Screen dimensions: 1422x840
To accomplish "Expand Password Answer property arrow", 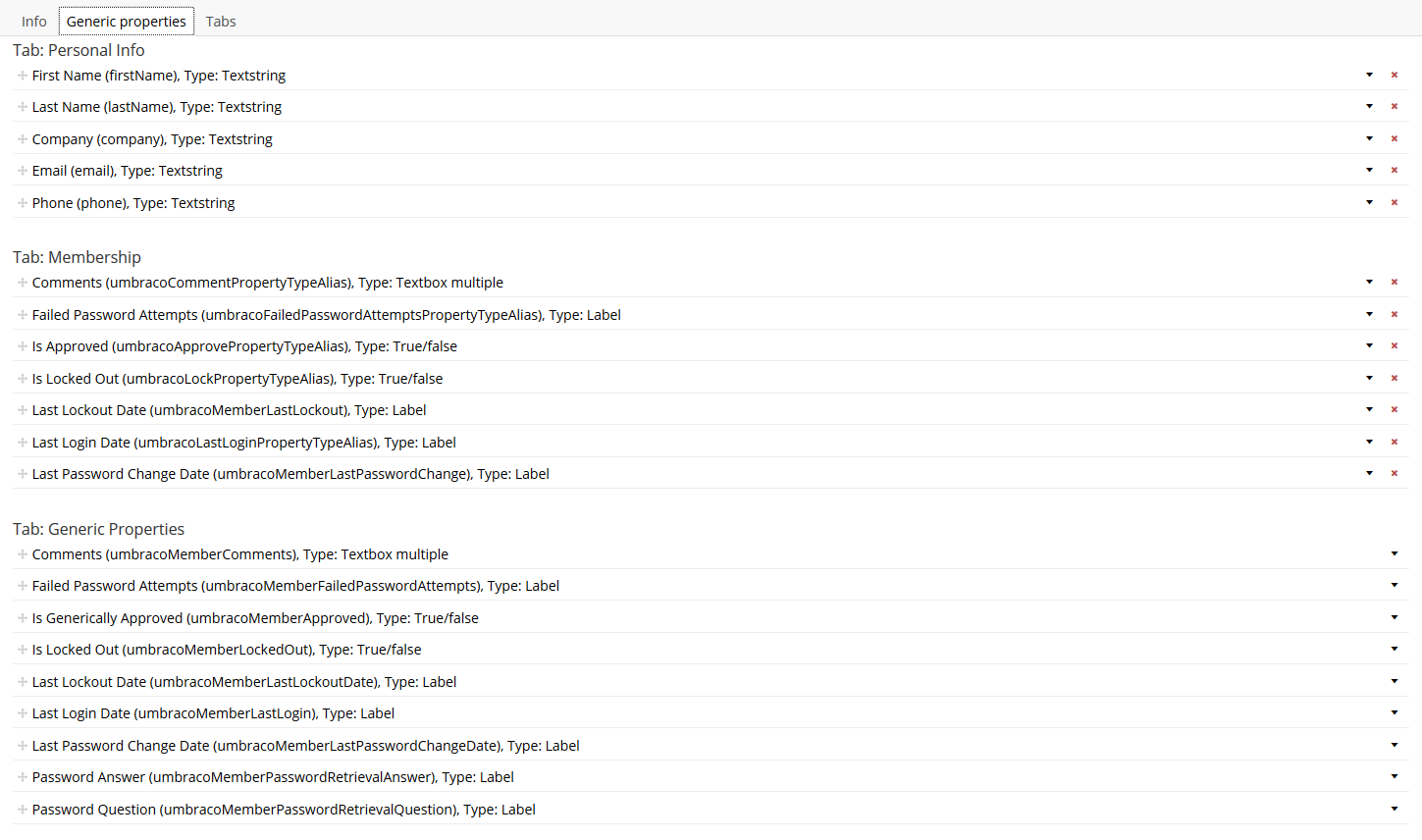I will 1394,776.
